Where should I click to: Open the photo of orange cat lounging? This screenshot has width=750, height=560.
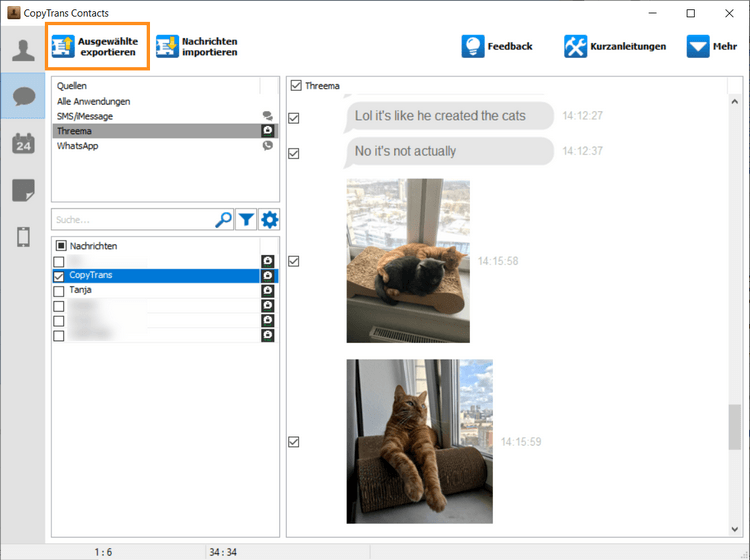click(x=419, y=441)
